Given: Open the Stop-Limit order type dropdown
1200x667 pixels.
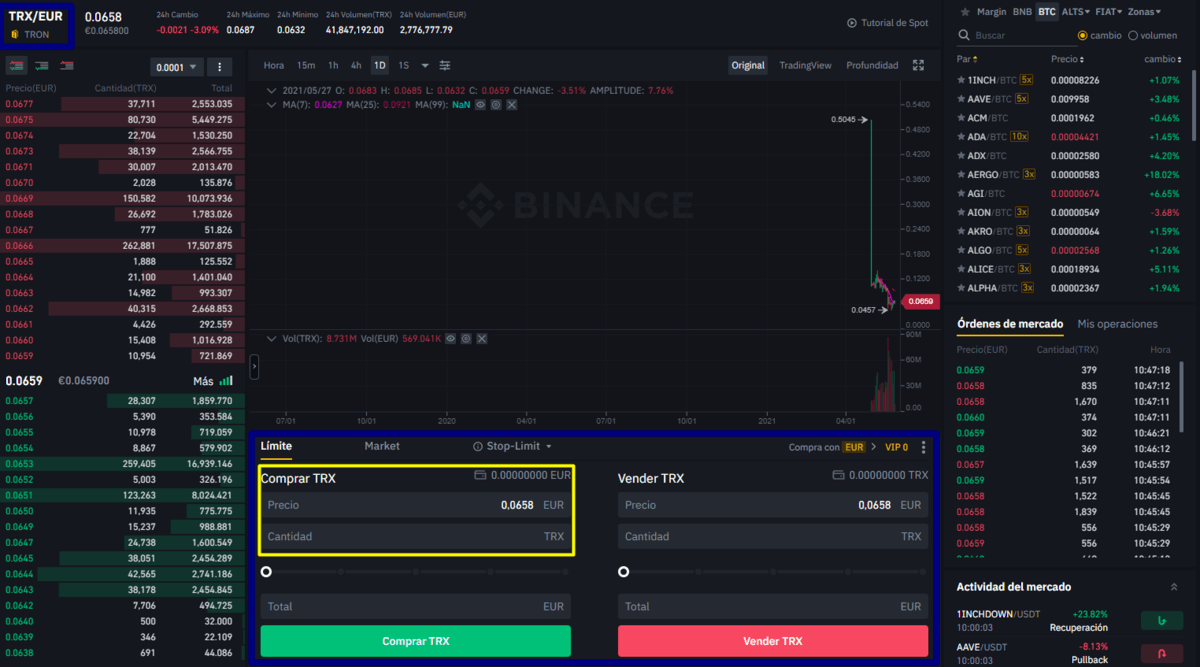Looking at the screenshot, I should (512, 446).
